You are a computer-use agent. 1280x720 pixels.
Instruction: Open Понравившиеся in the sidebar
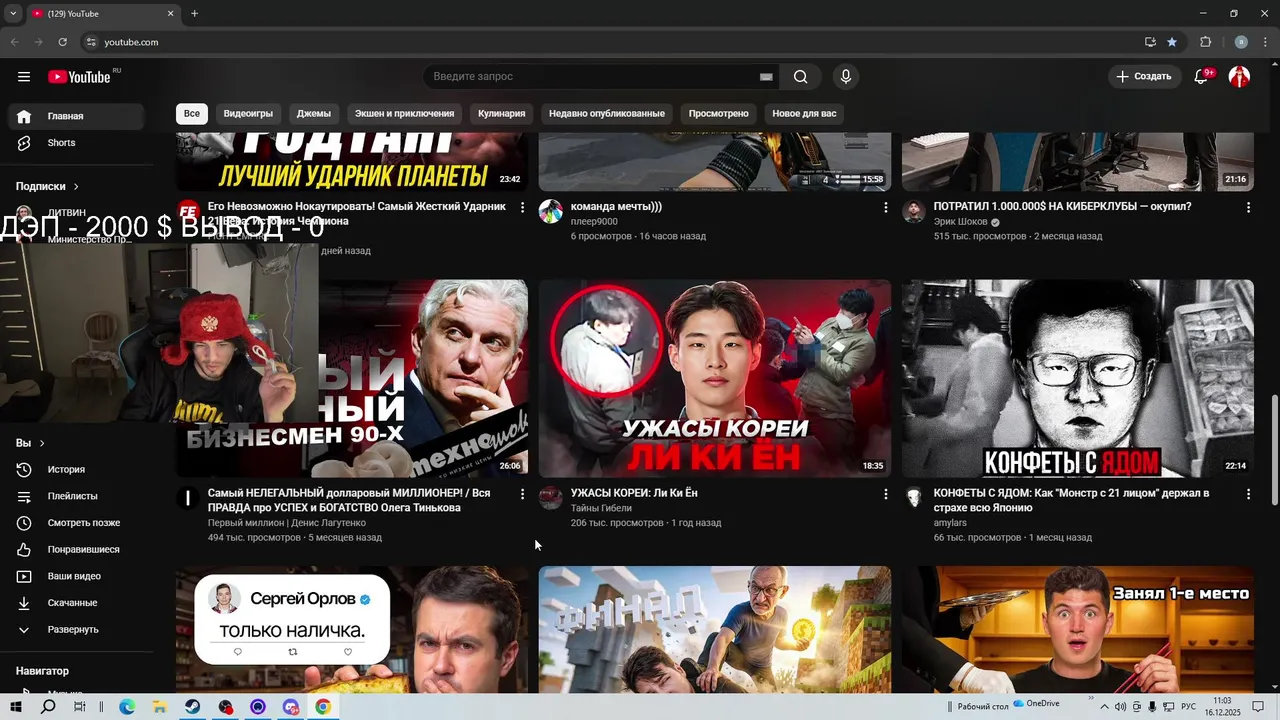[x=76, y=550]
